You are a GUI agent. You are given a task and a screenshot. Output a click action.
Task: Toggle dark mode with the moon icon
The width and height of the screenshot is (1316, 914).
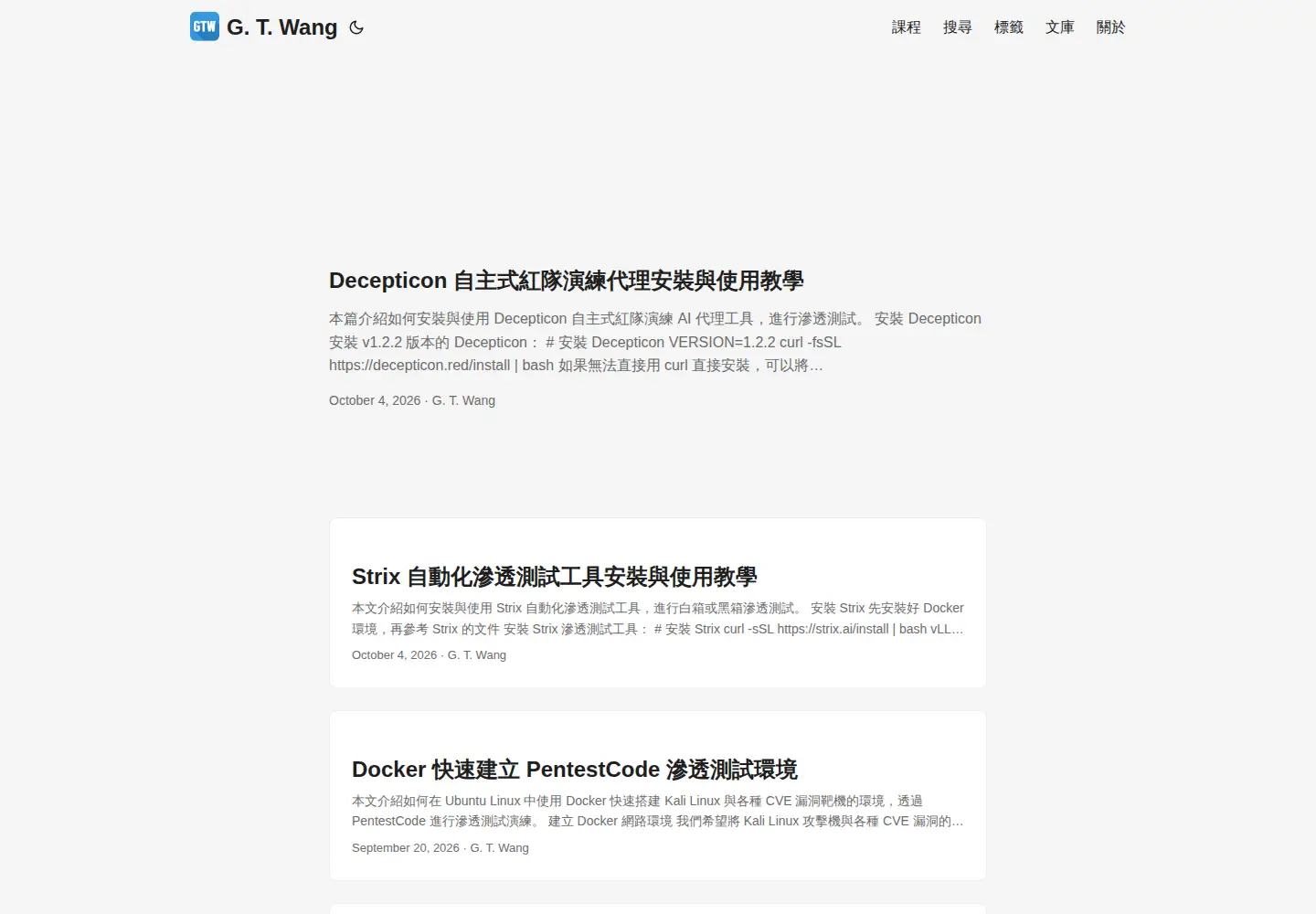click(x=356, y=27)
